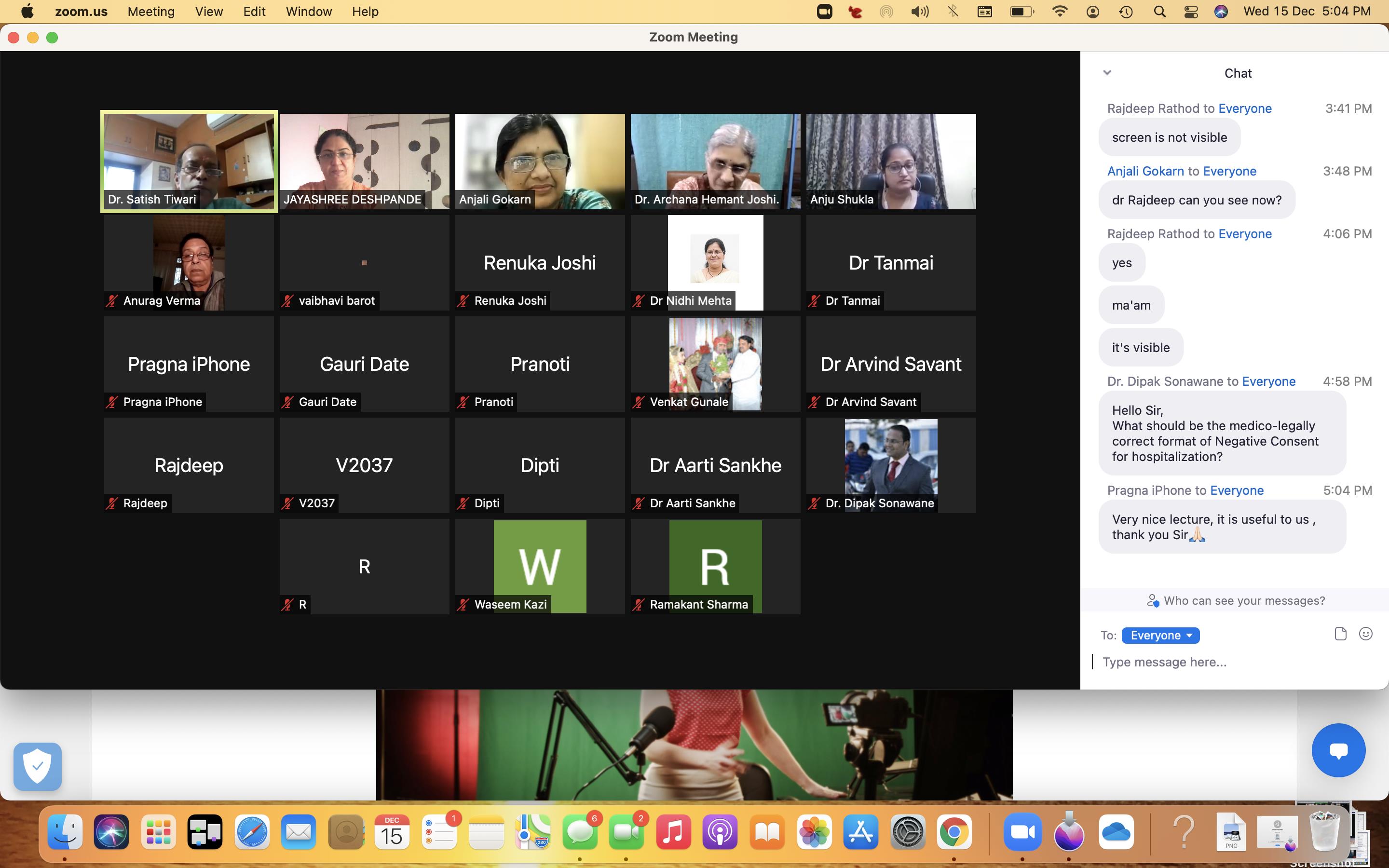This screenshot has width=1389, height=868.
Task: Select Dr. Satish Tiwari video thumbnail
Action: click(x=189, y=162)
